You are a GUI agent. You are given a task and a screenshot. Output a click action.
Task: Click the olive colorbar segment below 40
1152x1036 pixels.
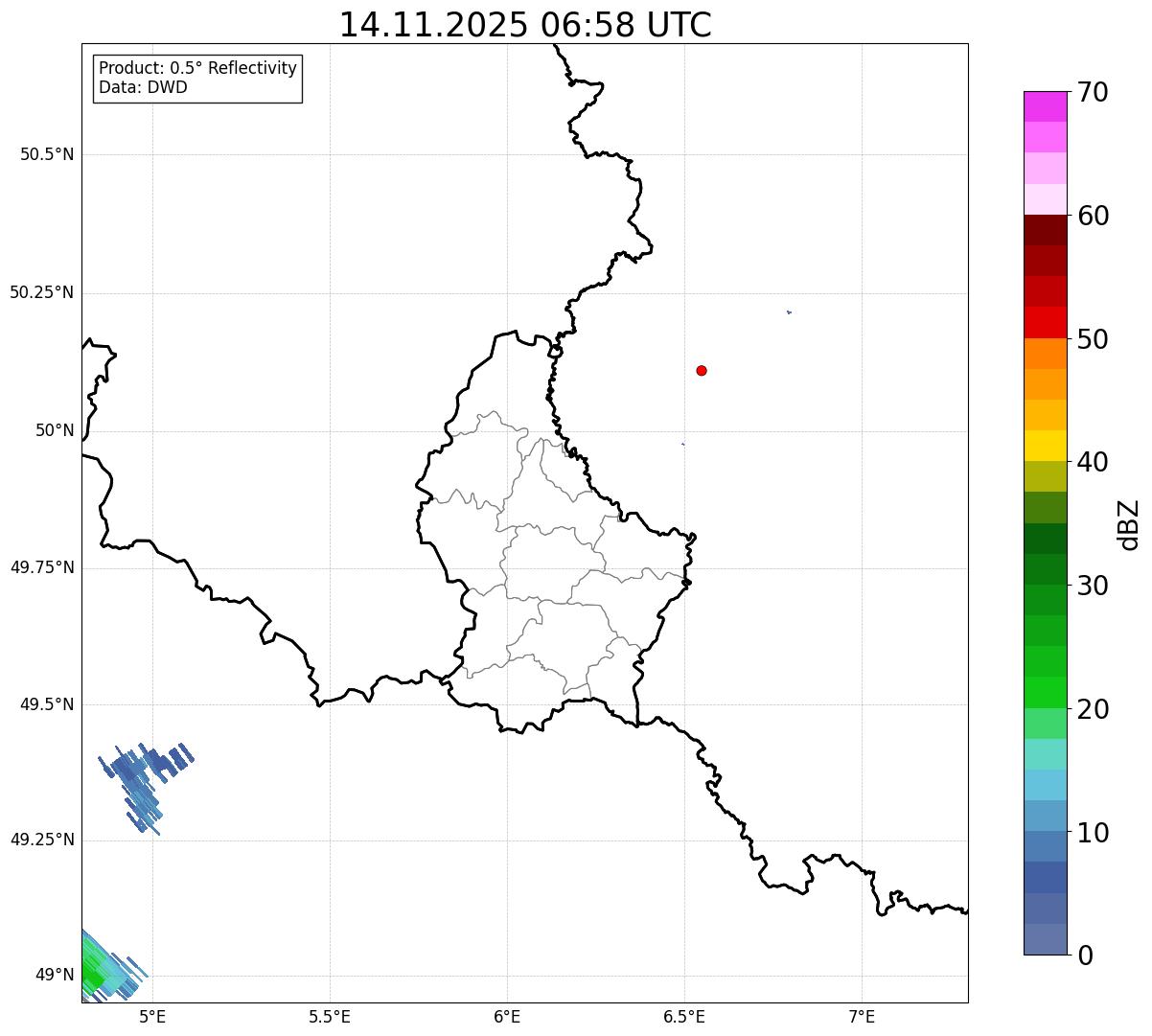point(1045,476)
